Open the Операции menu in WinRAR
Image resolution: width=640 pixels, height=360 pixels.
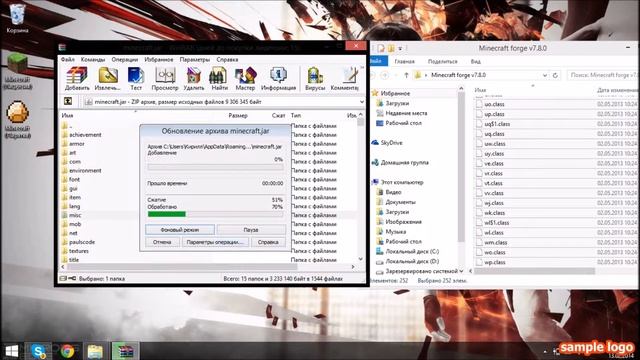(x=124, y=60)
